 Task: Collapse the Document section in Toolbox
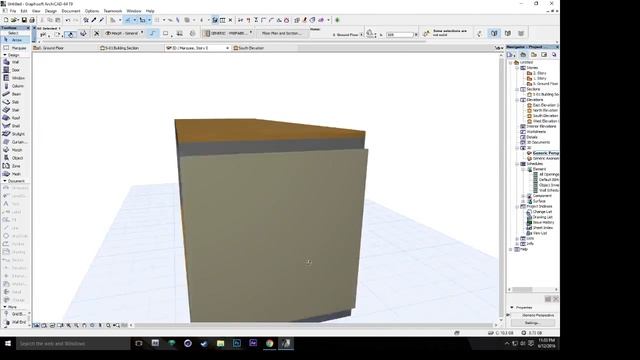5,181
